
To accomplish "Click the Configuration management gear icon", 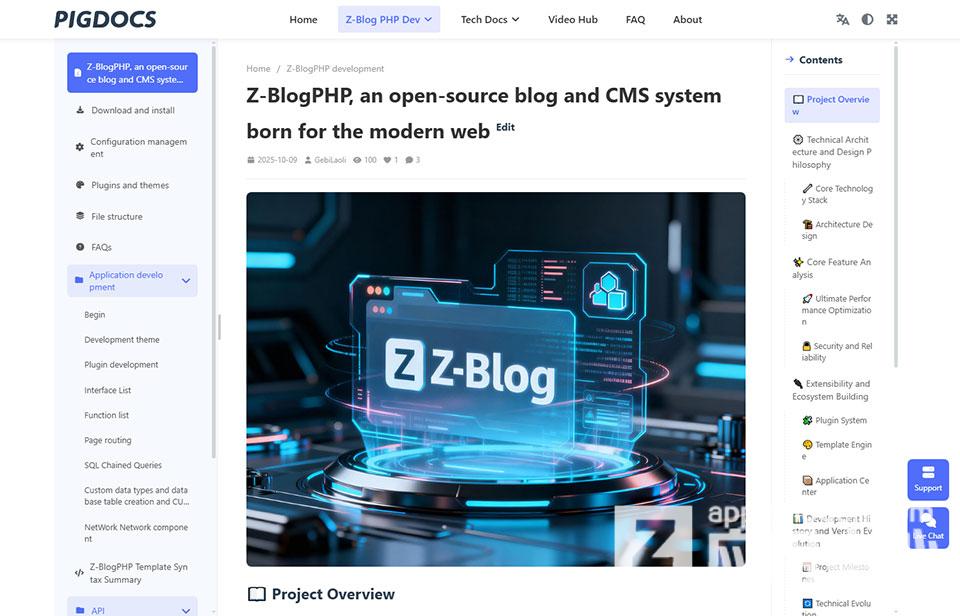I will click(80, 148).
